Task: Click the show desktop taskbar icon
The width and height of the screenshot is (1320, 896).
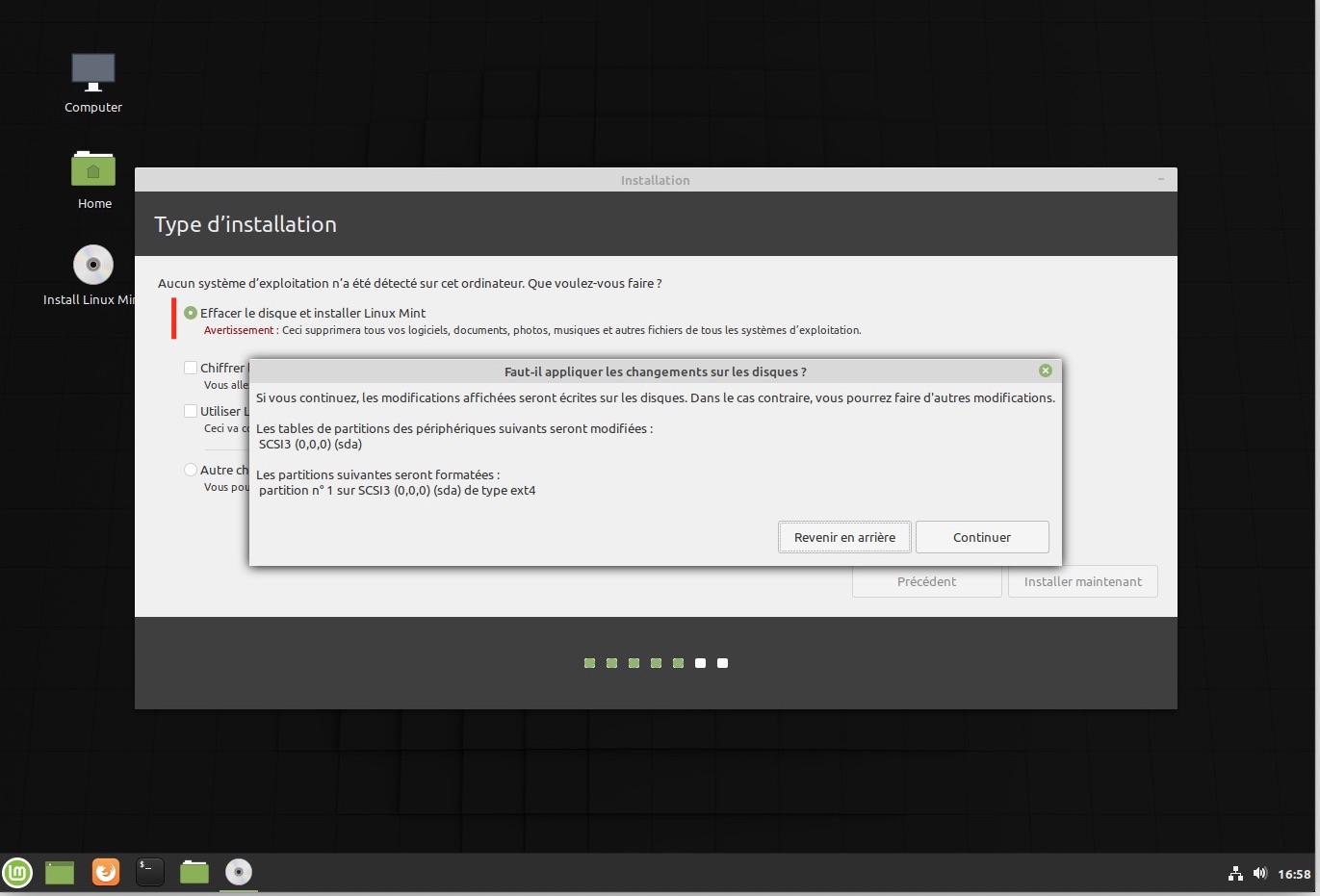Action: pos(60,872)
